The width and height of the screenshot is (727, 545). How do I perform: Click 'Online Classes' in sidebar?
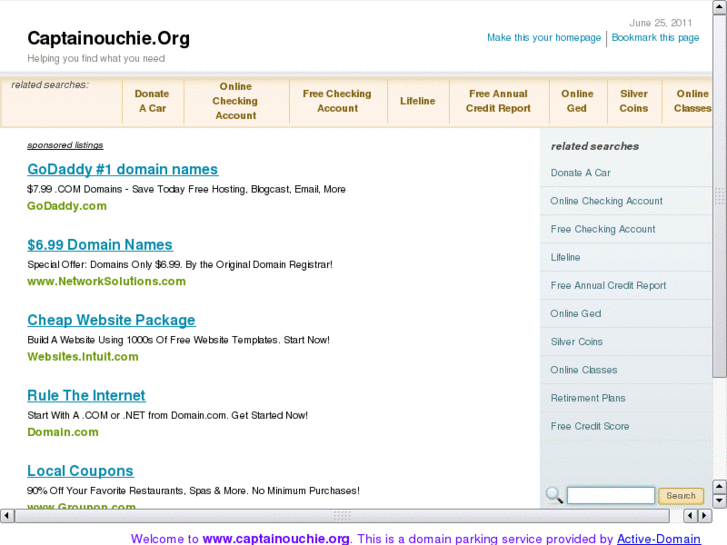(x=584, y=370)
